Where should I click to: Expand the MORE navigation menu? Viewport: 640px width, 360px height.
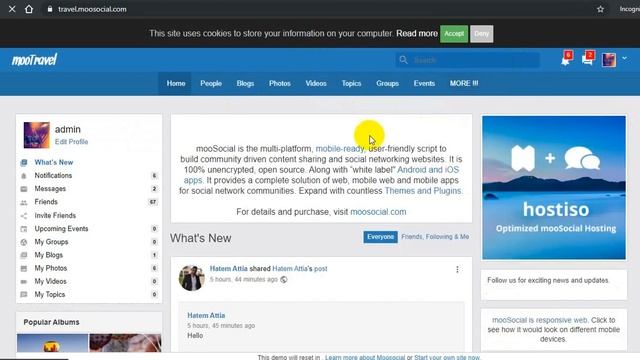[464, 83]
